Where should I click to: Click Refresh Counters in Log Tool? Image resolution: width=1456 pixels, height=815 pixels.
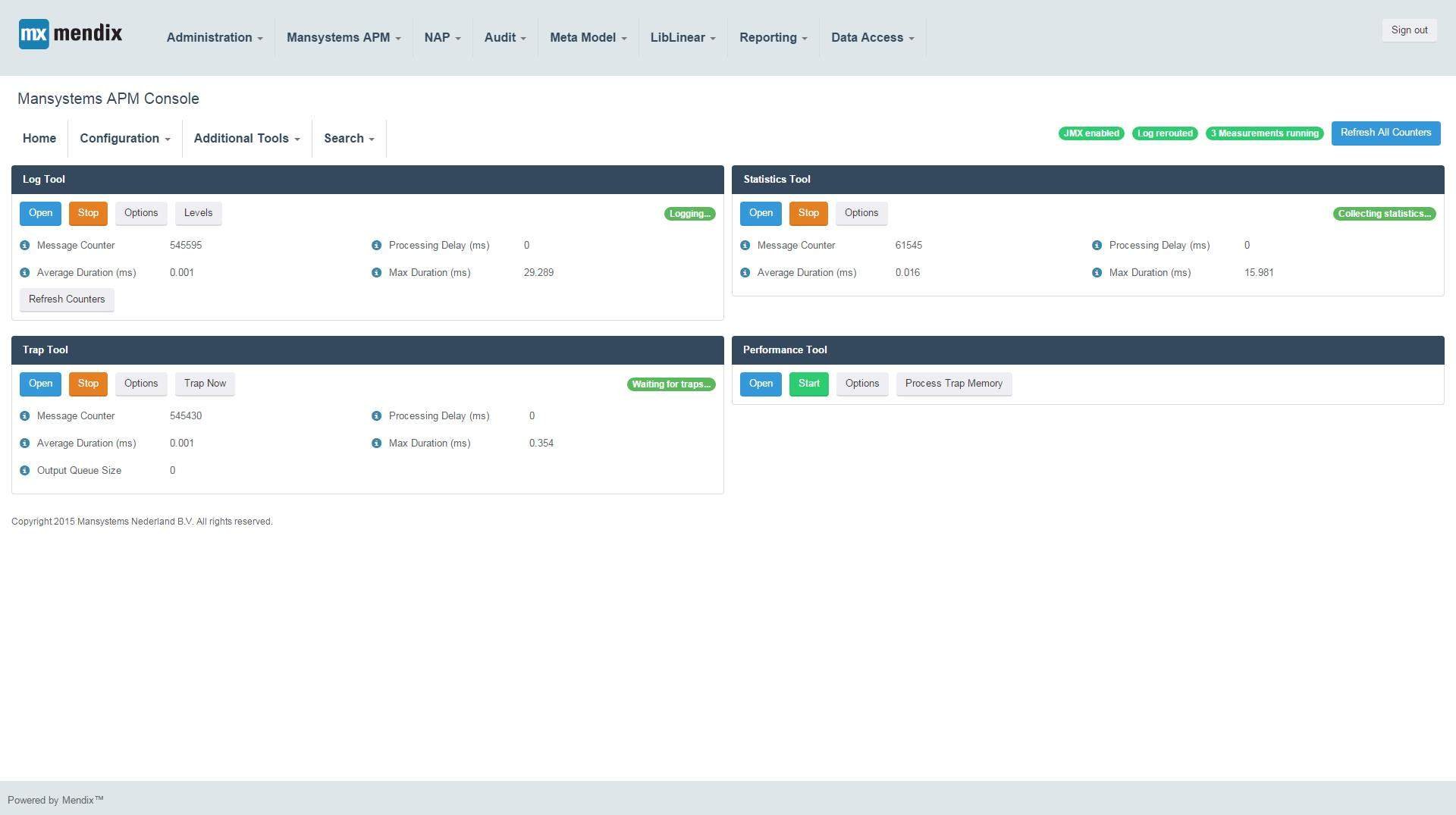point(67,299)
